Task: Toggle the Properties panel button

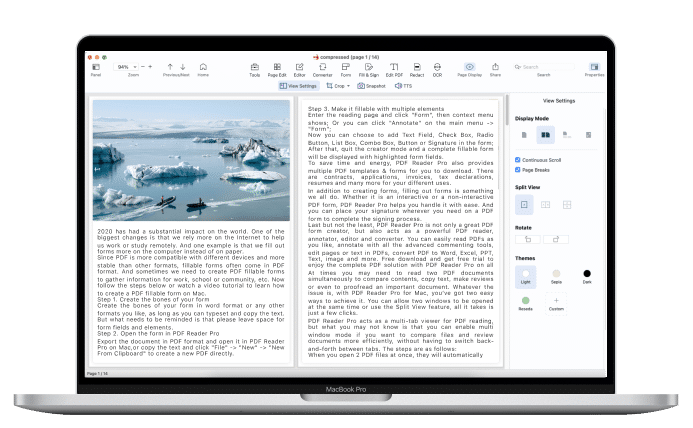Action: (593, 68)
